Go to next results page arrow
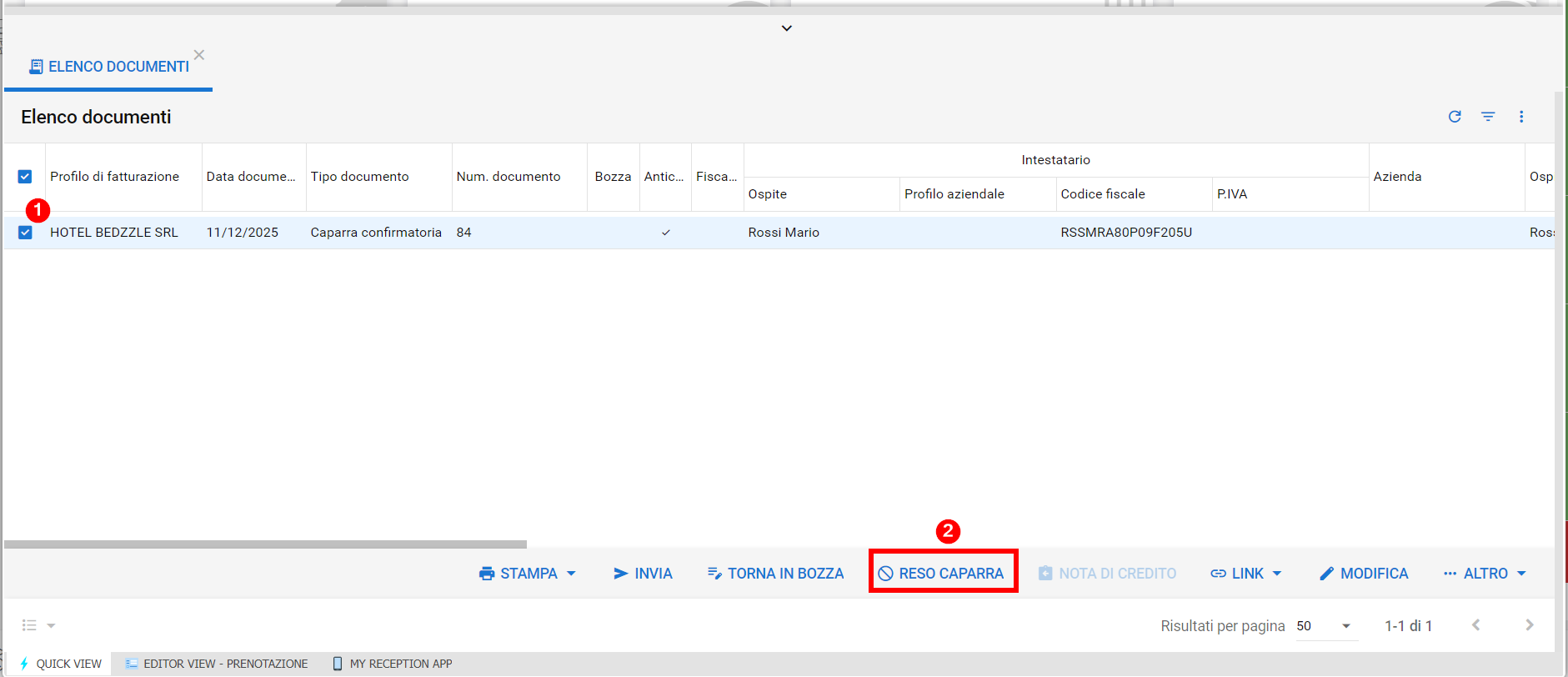This screenshot has width=1568, height=677. [x=1529, y=625]
